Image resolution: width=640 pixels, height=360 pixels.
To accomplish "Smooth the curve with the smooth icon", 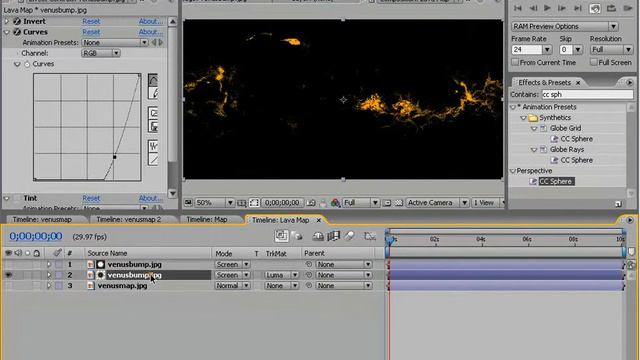I will 153,146.
